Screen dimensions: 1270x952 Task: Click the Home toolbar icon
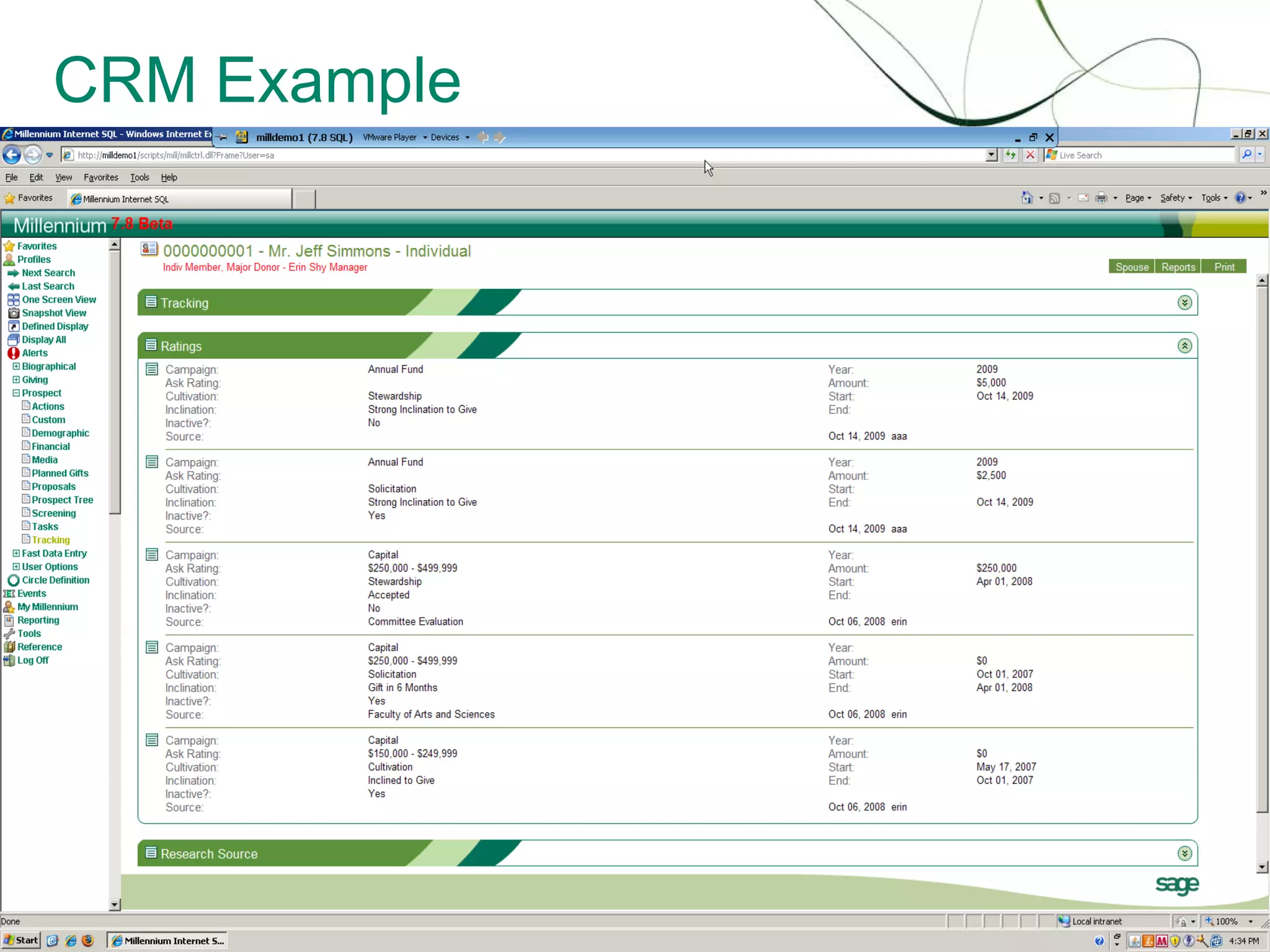[1027, 198]
